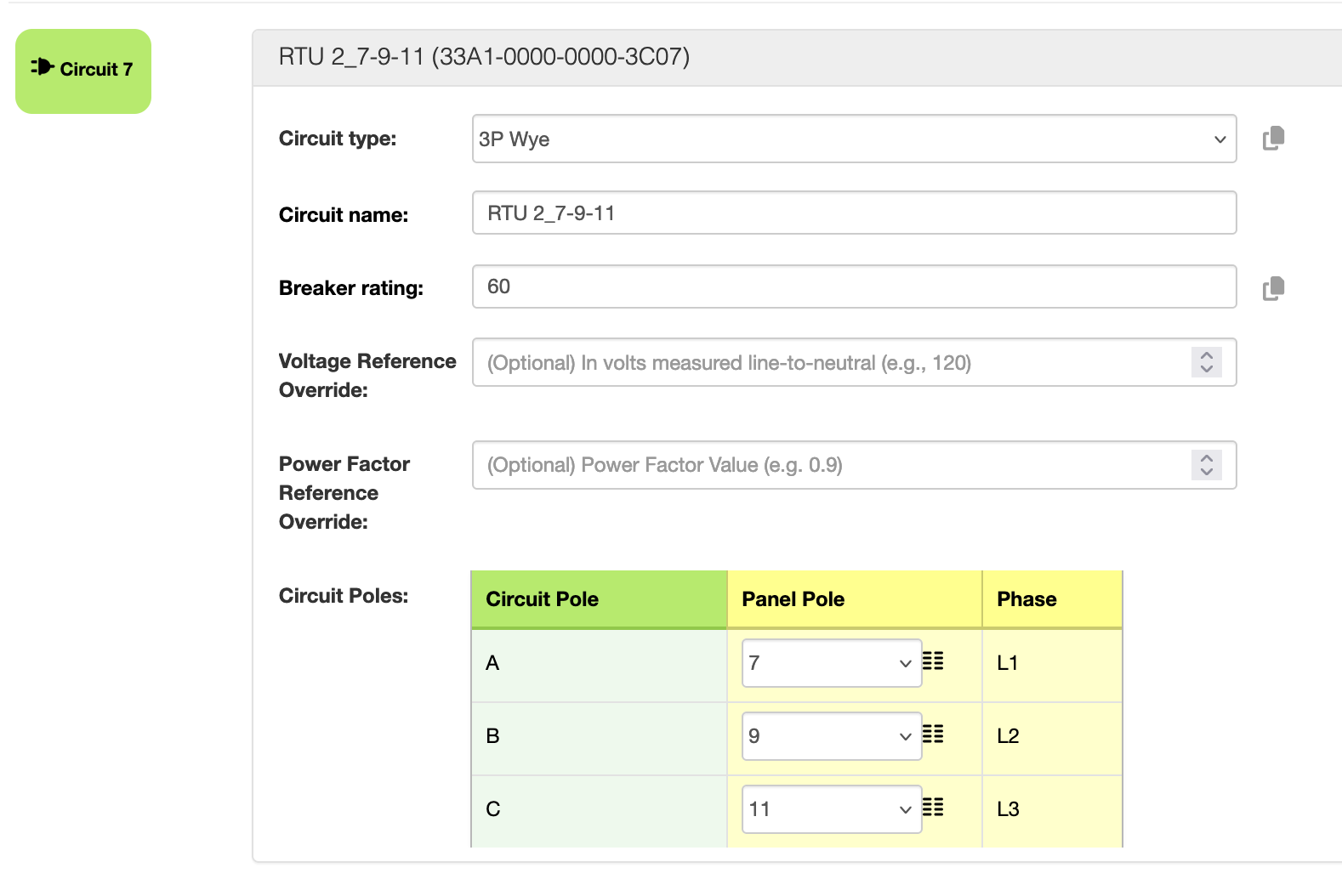
Task: Open the panel pole dropdown for pole C
Action: point(831,809)
